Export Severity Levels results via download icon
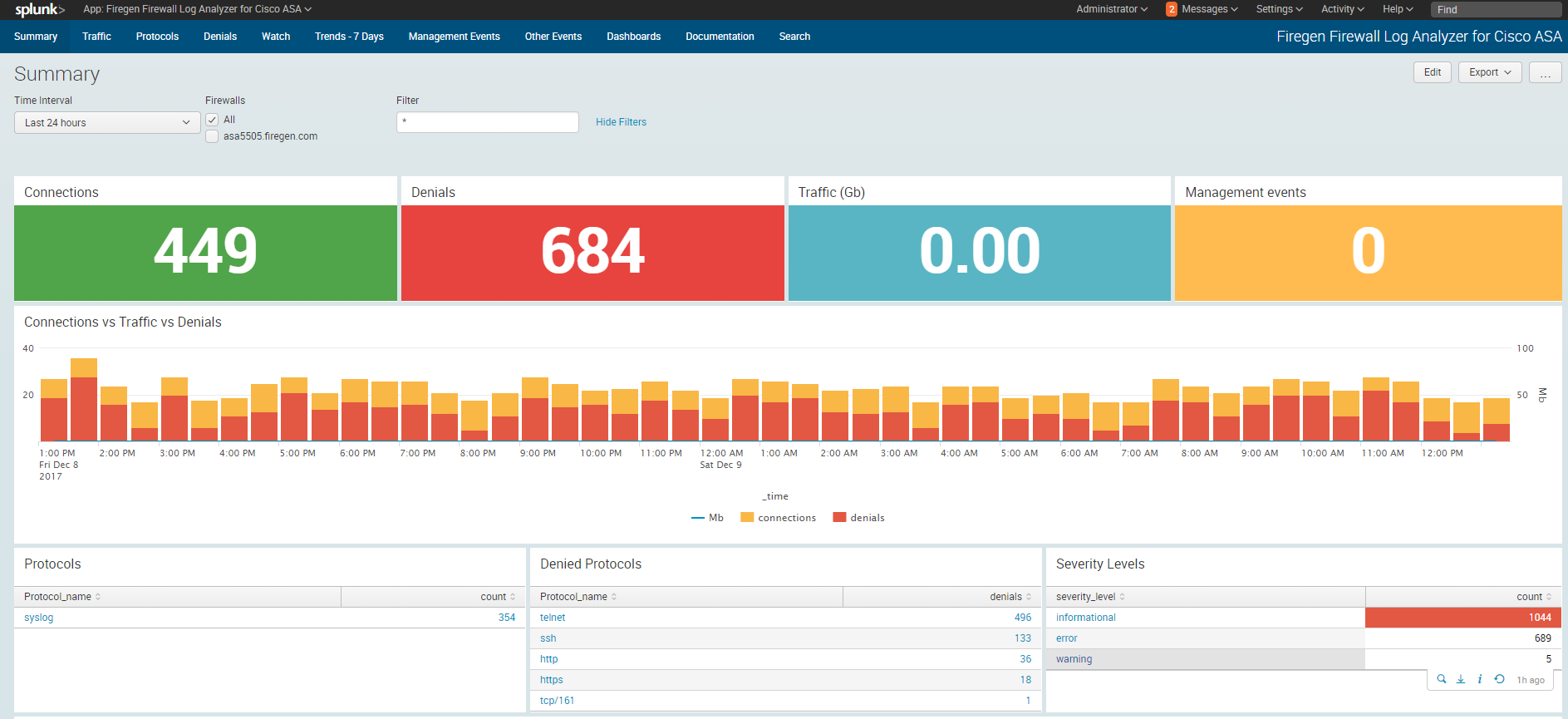 (1461, 679)
